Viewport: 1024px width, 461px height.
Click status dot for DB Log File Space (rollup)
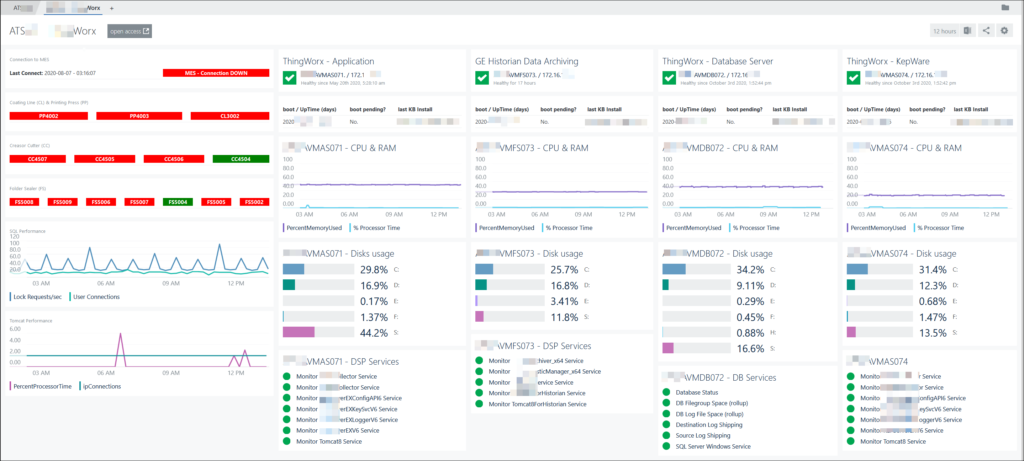[x=666, y=414]
